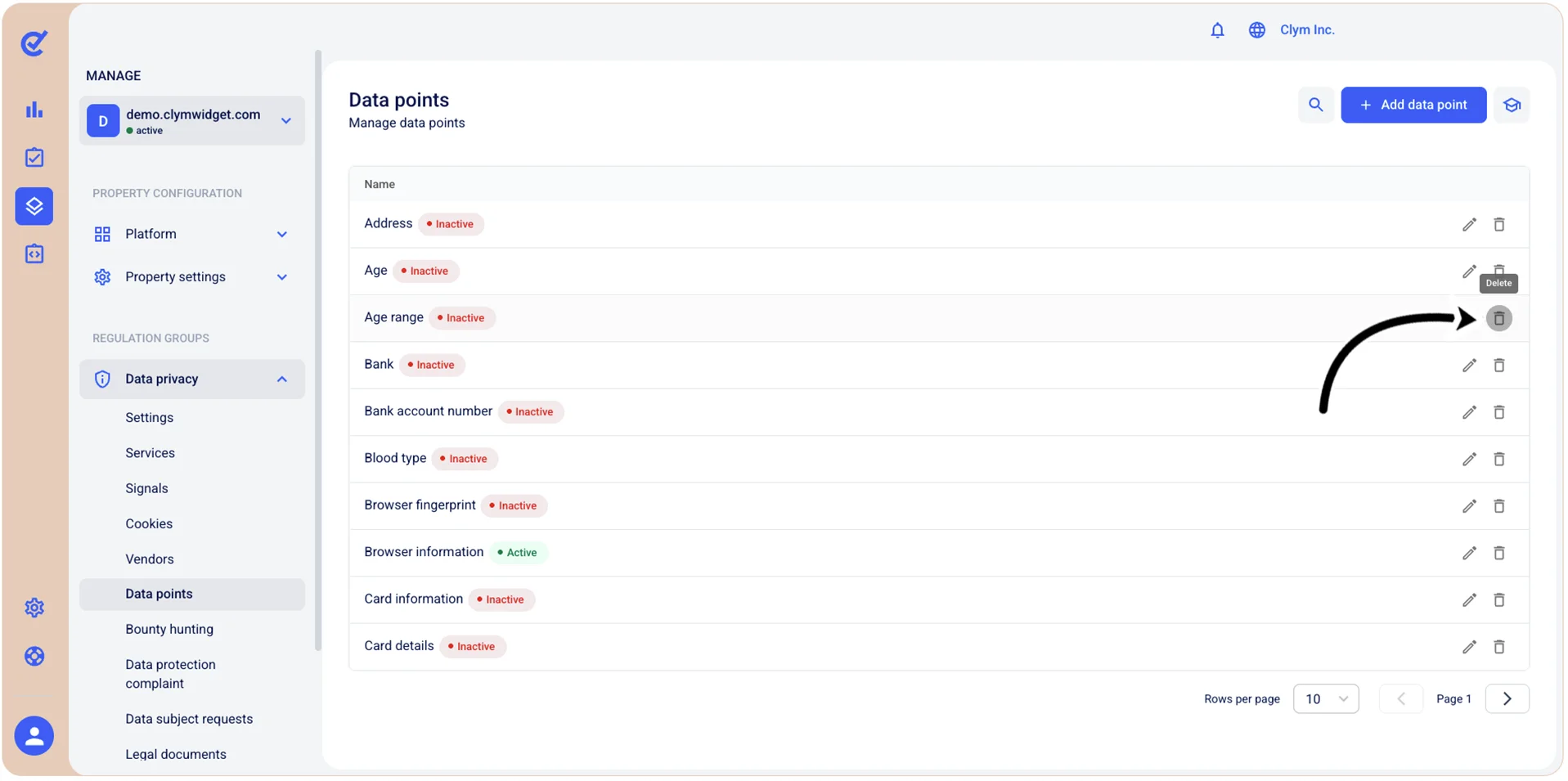
Task: Edit the Card details data point
Action: pos(1469,647)
